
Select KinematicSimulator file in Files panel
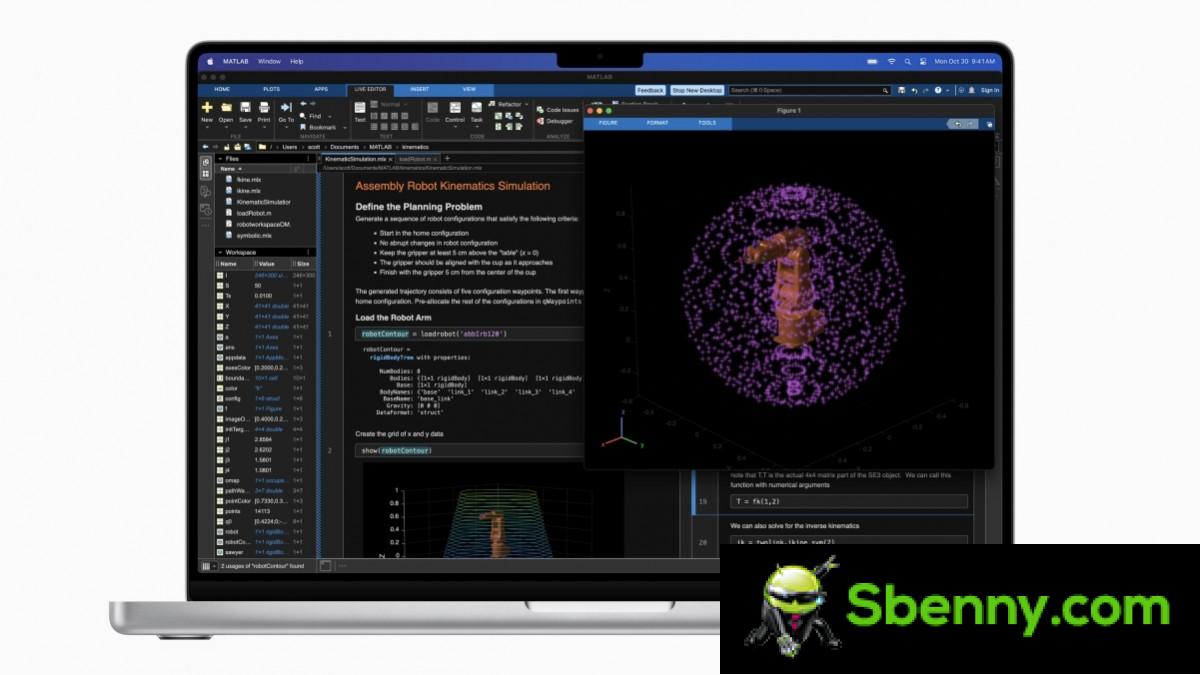coord(263,201)
